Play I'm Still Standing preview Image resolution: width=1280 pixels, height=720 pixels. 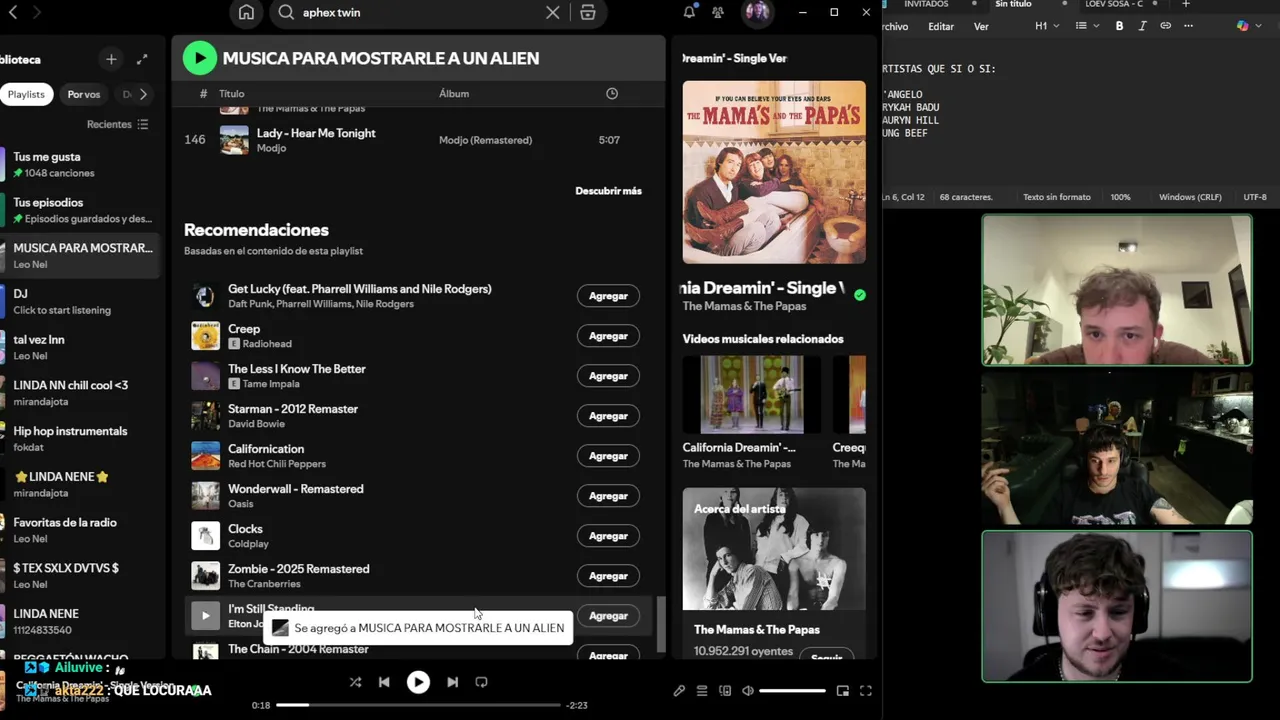point(205,616)
